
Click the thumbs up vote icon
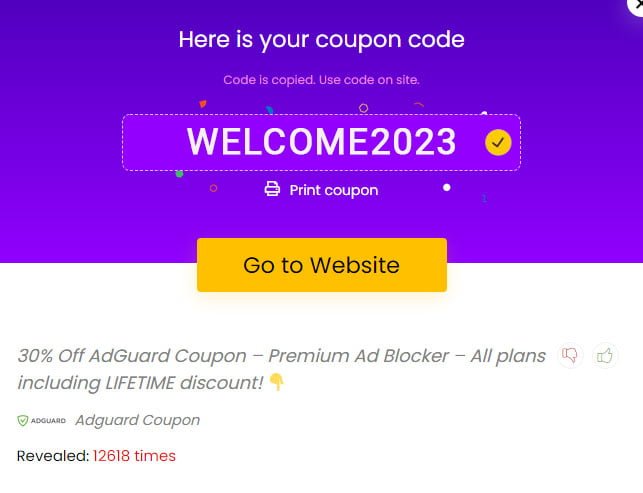(604, 356)
